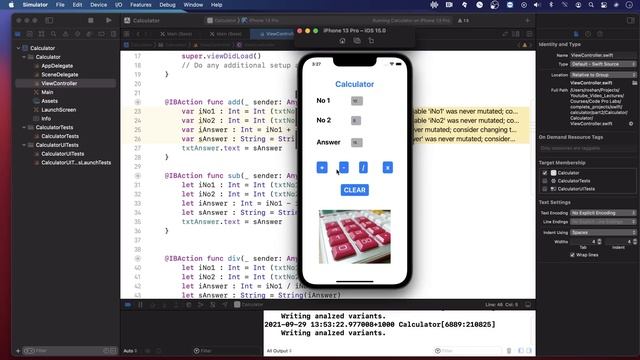Viewport: 640px width, 360px height.
Task: Collapse the Calculator project root
Action: [x=18, y=48]
